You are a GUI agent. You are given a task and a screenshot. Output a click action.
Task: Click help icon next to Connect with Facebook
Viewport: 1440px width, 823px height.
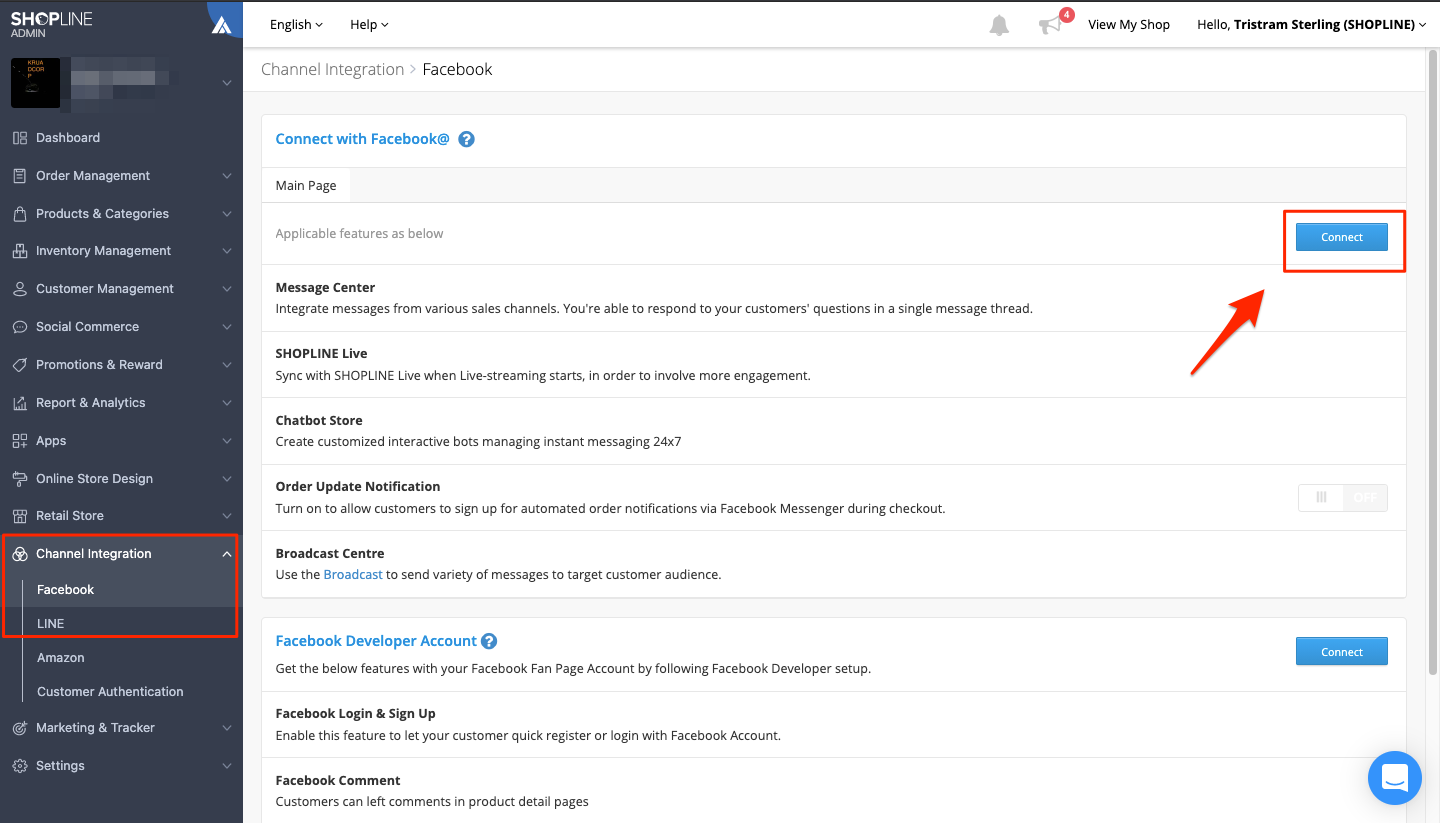pyautogui.click(x=466, y=139)
